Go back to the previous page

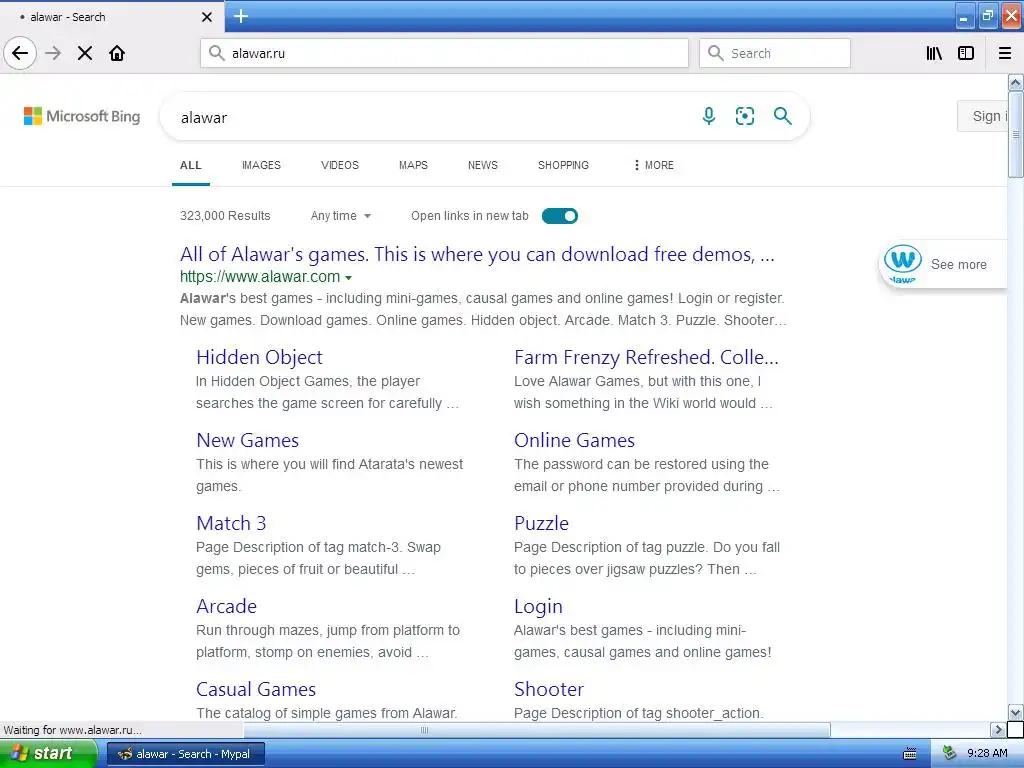click(20, 53)
